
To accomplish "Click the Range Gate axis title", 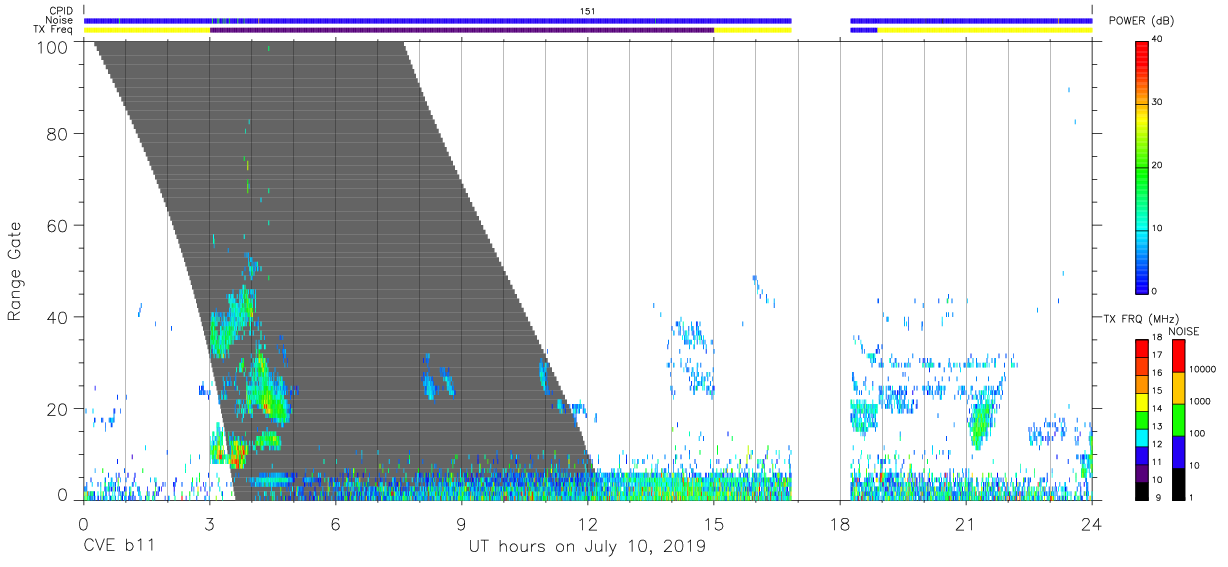I will [x=15, y=272].
